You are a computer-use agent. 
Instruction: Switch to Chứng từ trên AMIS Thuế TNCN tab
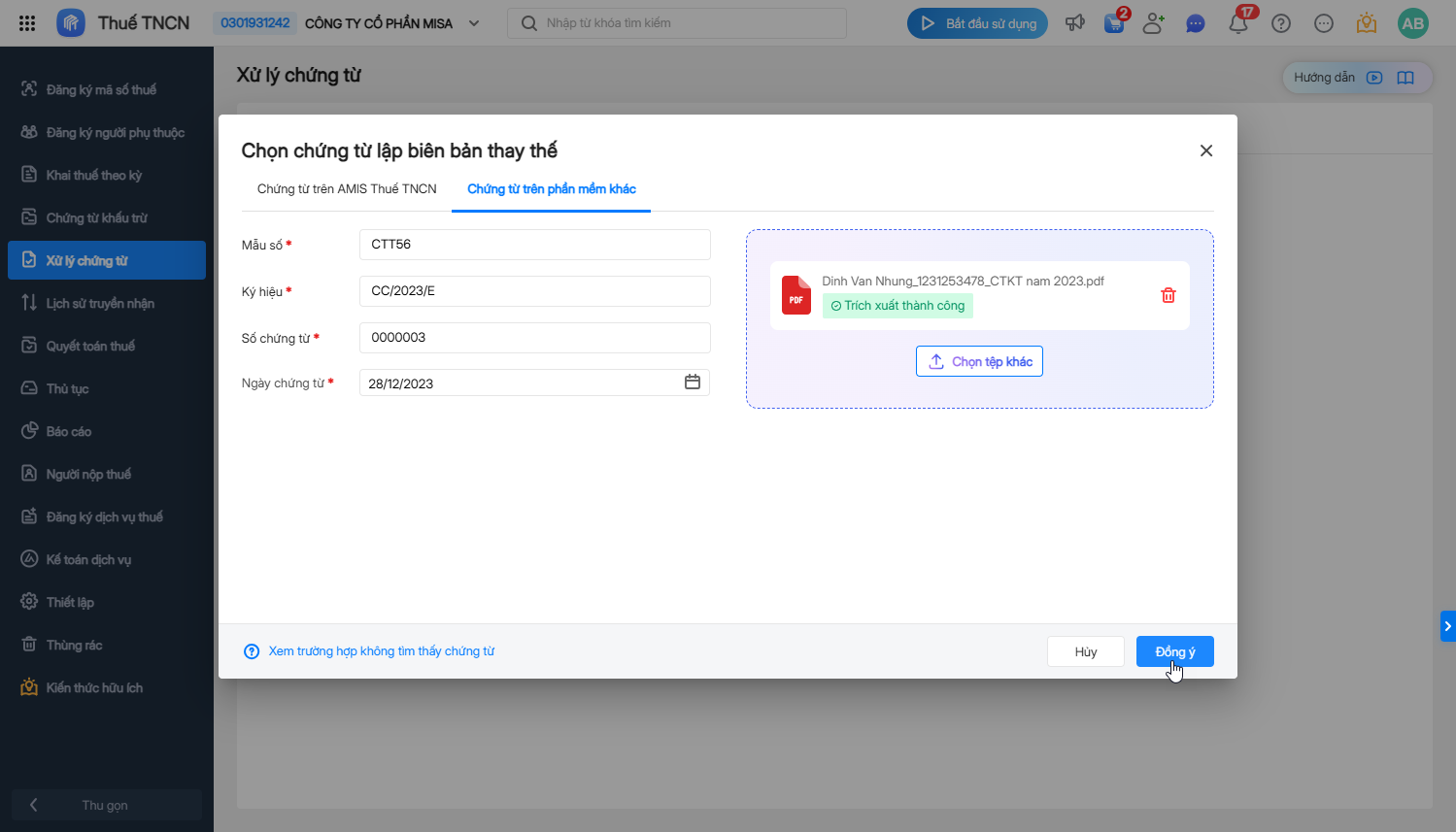[x=347, y=189]
